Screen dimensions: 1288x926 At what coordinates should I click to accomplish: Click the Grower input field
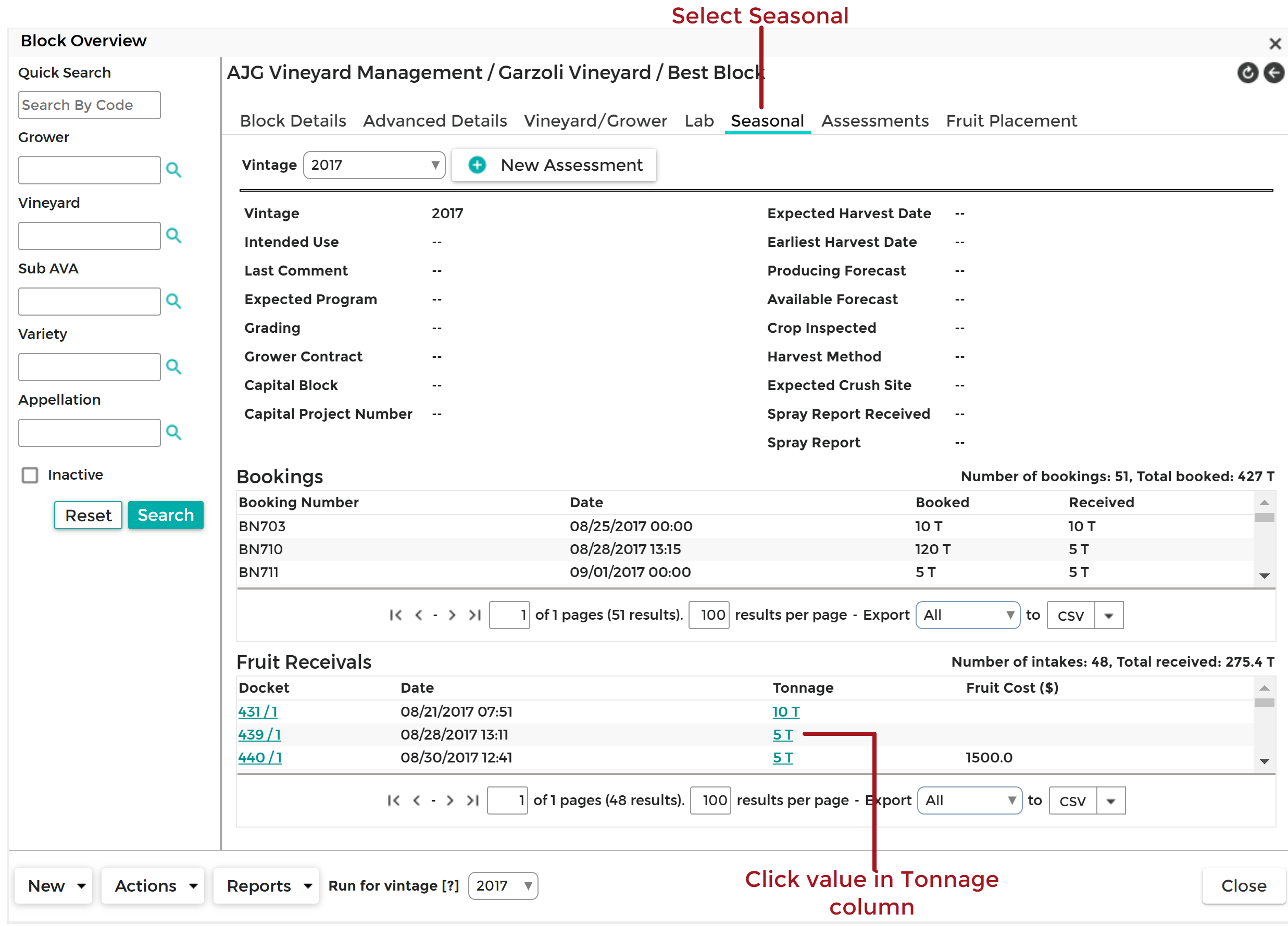click(x=89, y=170)
